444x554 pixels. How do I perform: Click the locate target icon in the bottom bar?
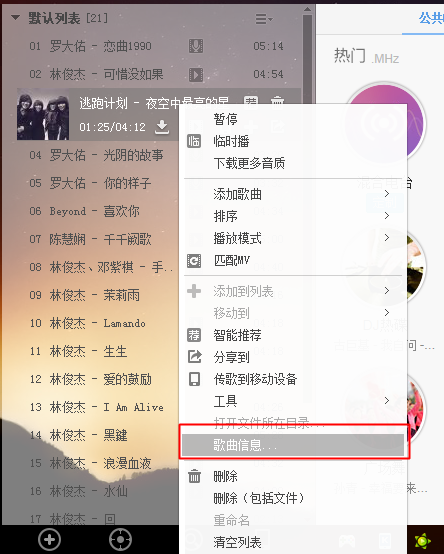[120, 540]
